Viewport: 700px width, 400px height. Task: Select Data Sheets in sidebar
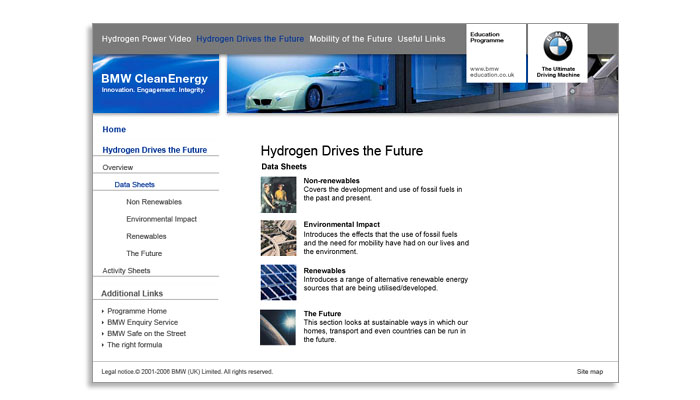(x=134, y=184)
